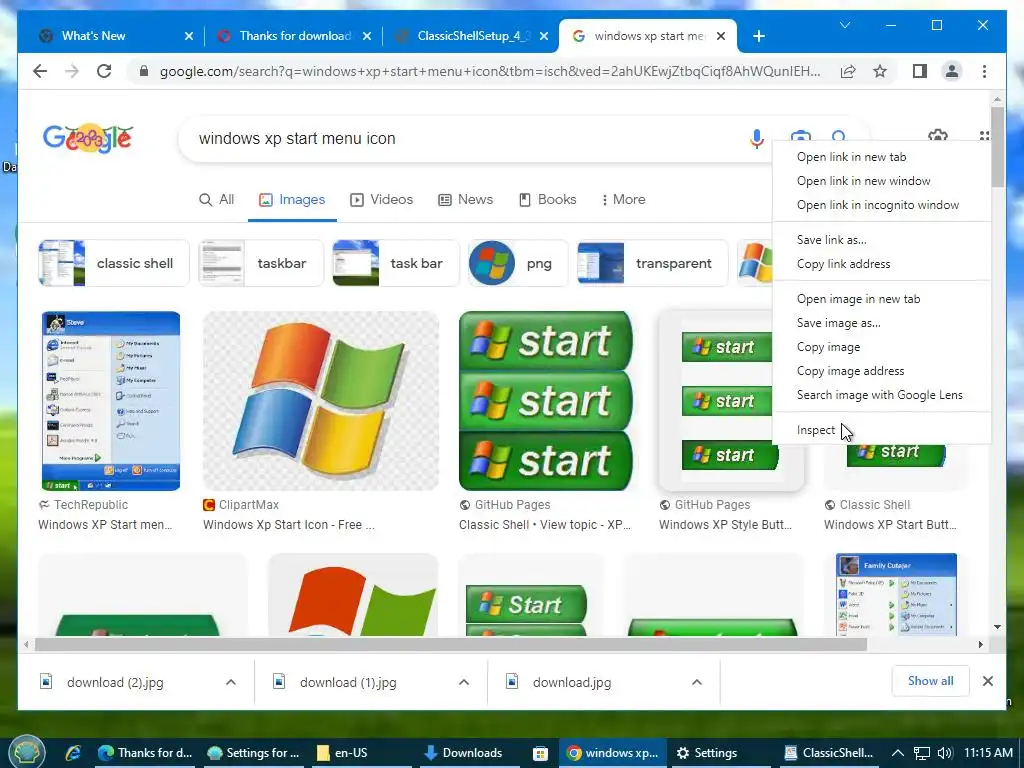Open a new tab with the plus button

pos(759,36)
